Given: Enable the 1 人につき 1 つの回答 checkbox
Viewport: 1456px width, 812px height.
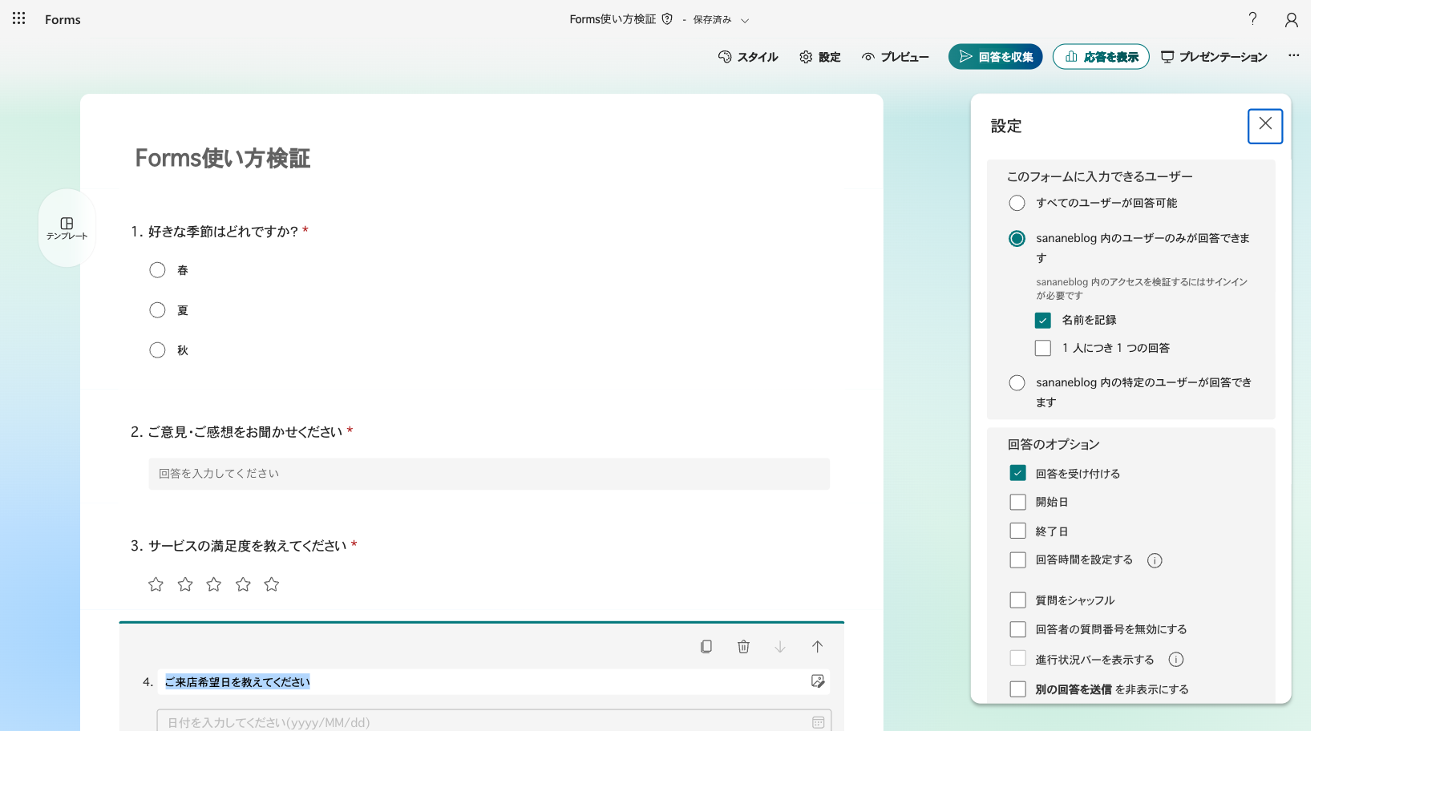Looking at the screenshot, I should (1042, 348).
